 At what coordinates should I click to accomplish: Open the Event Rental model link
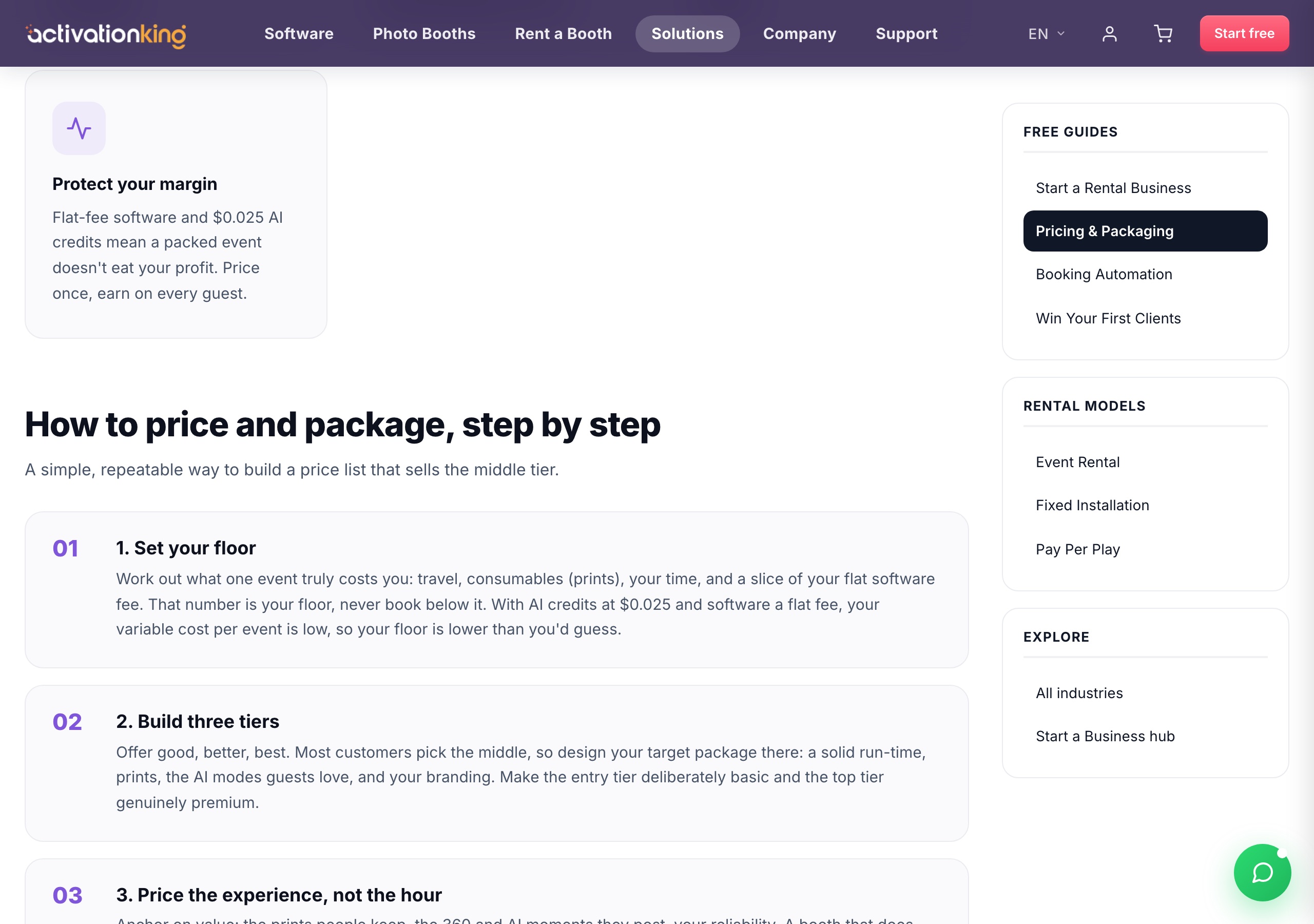pyautogui.click(x=1145, y=462)
